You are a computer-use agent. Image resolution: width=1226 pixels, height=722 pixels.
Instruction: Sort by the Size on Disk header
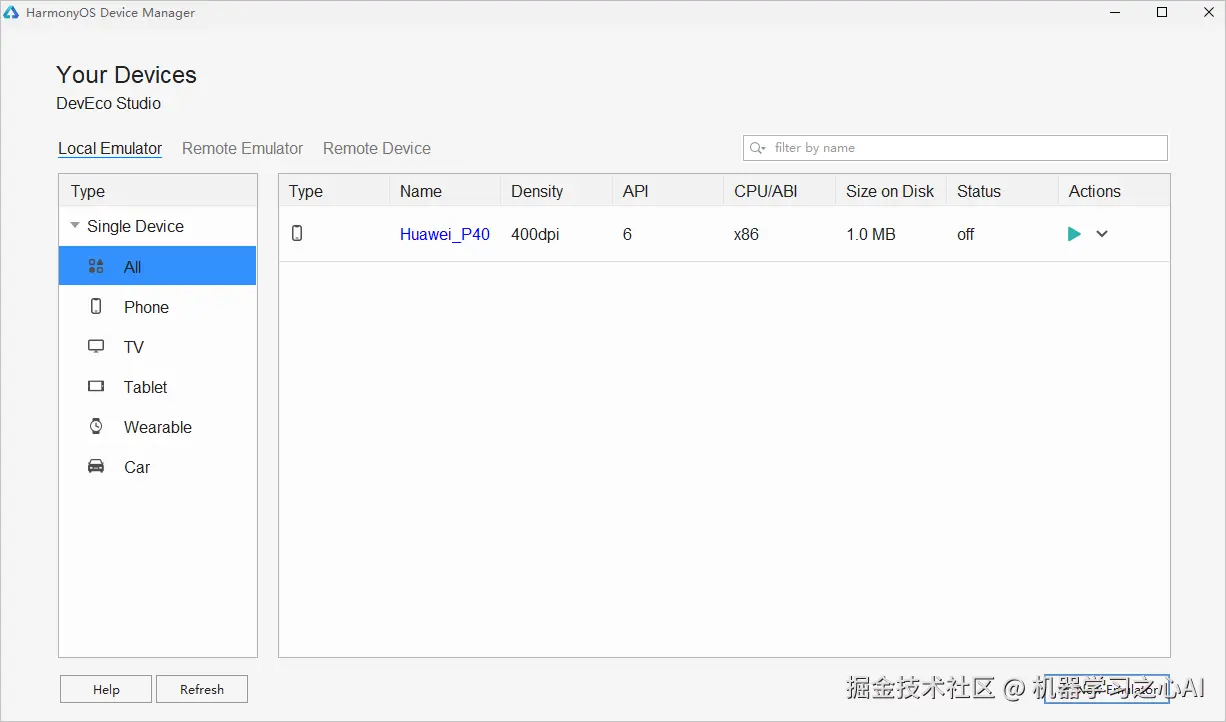[x=890, y=191]
